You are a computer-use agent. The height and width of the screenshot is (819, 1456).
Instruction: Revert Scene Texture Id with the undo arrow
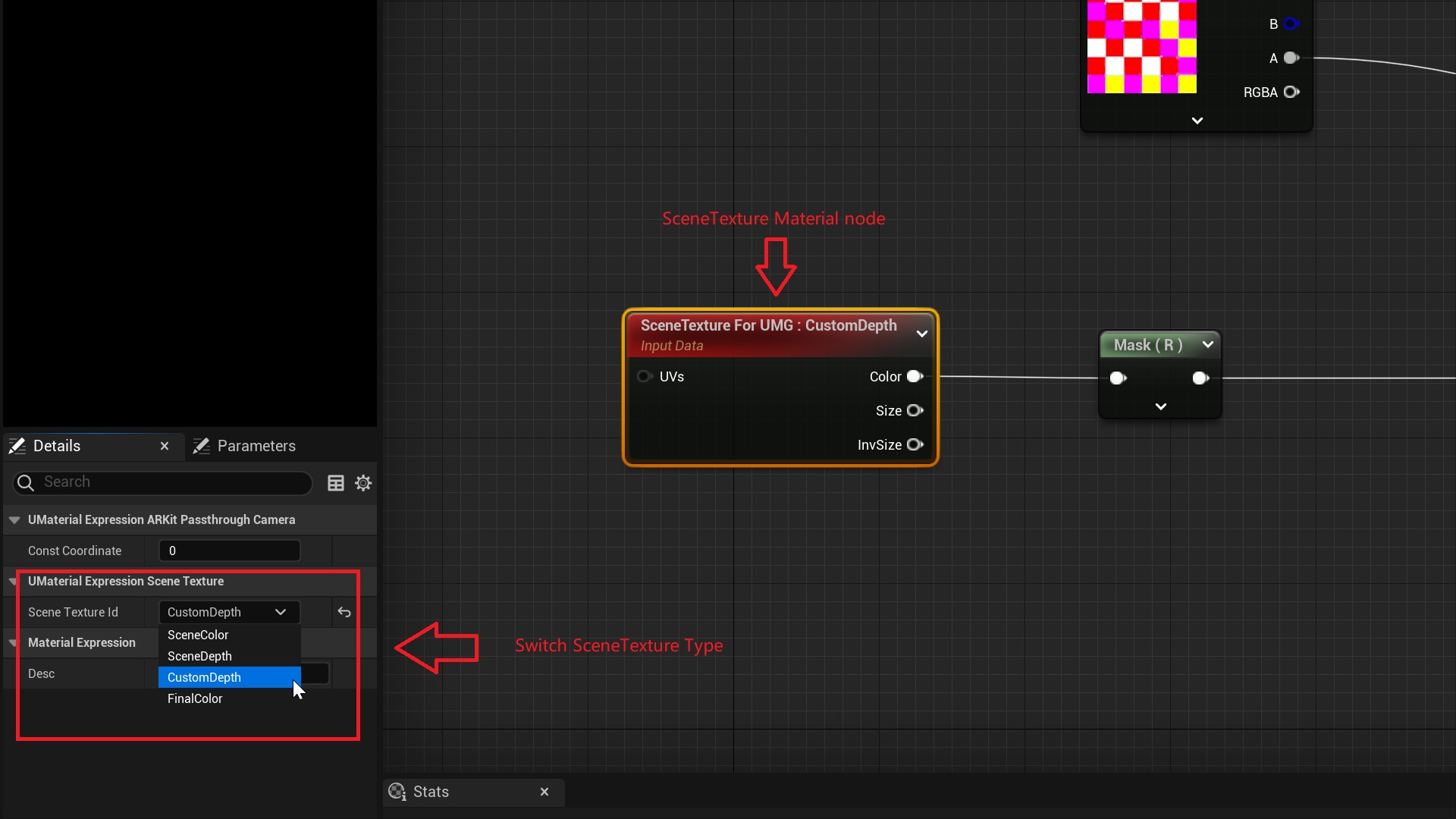pyautogui.click(x=344, y=612)
